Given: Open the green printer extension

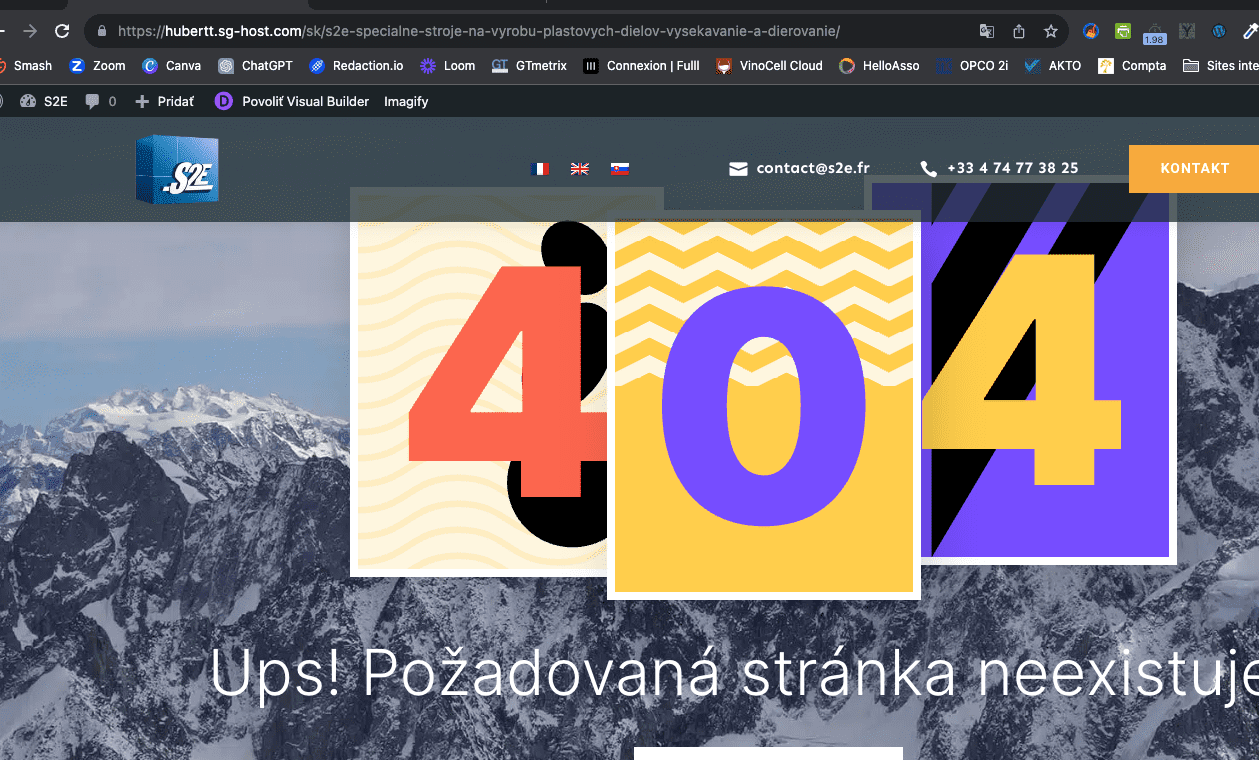Looking at the screenshot, I should pyautogui.click(x=1124, y=31).
